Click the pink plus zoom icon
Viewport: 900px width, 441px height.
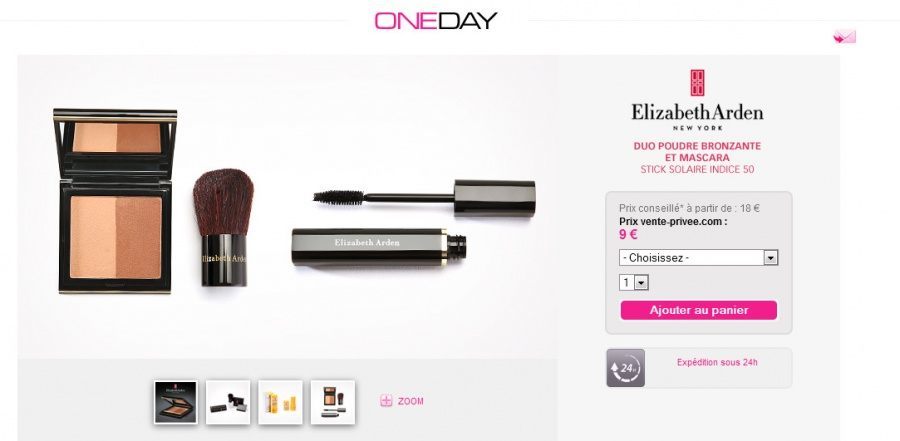pyautogui.click(x=386, y=401)
